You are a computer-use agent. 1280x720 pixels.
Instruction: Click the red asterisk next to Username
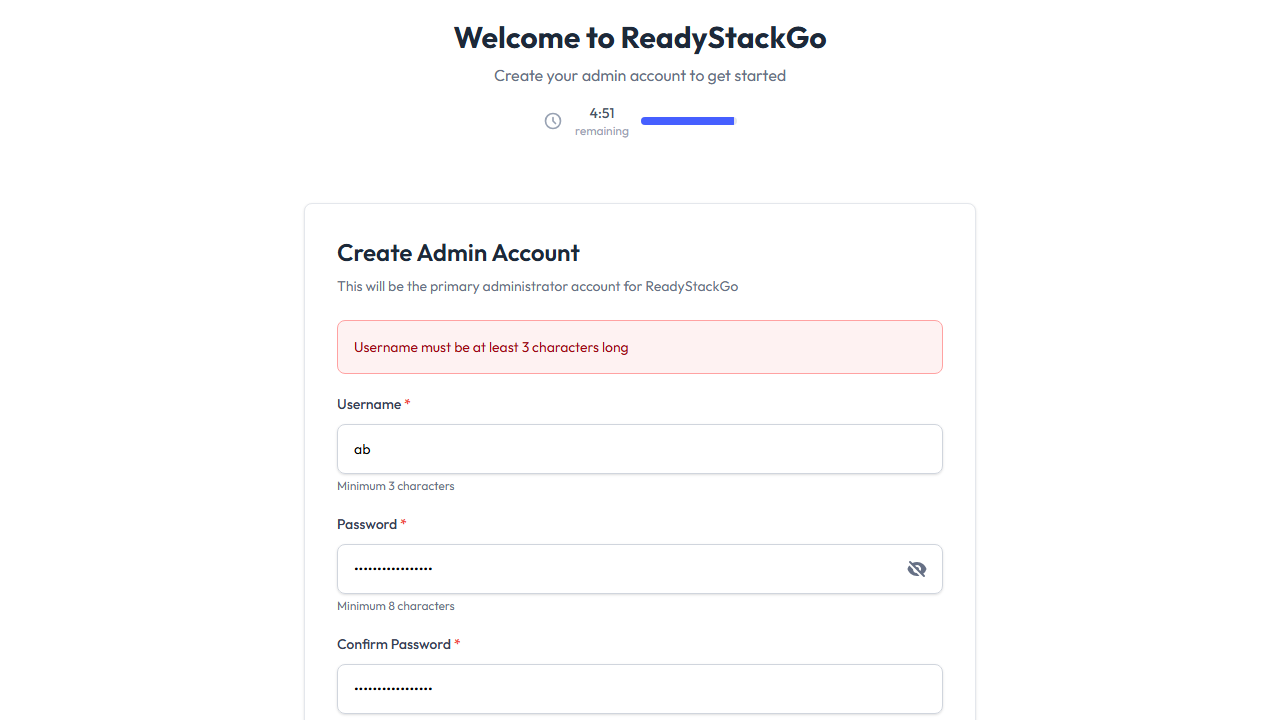pyautogui.click(x=407, y=404)
